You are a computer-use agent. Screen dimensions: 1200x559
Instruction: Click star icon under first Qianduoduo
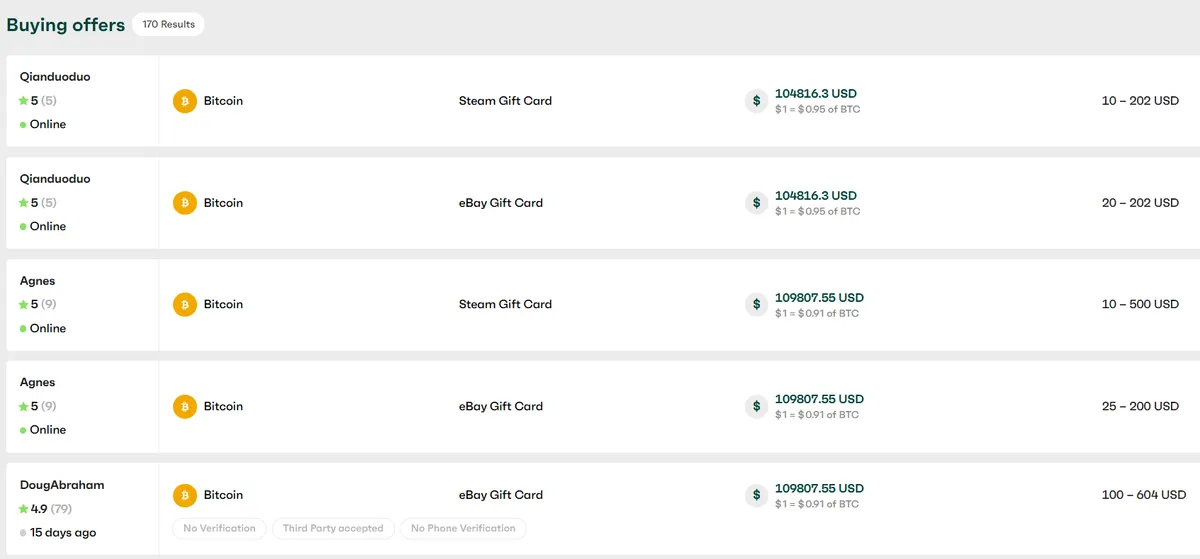tap(24, 101)
